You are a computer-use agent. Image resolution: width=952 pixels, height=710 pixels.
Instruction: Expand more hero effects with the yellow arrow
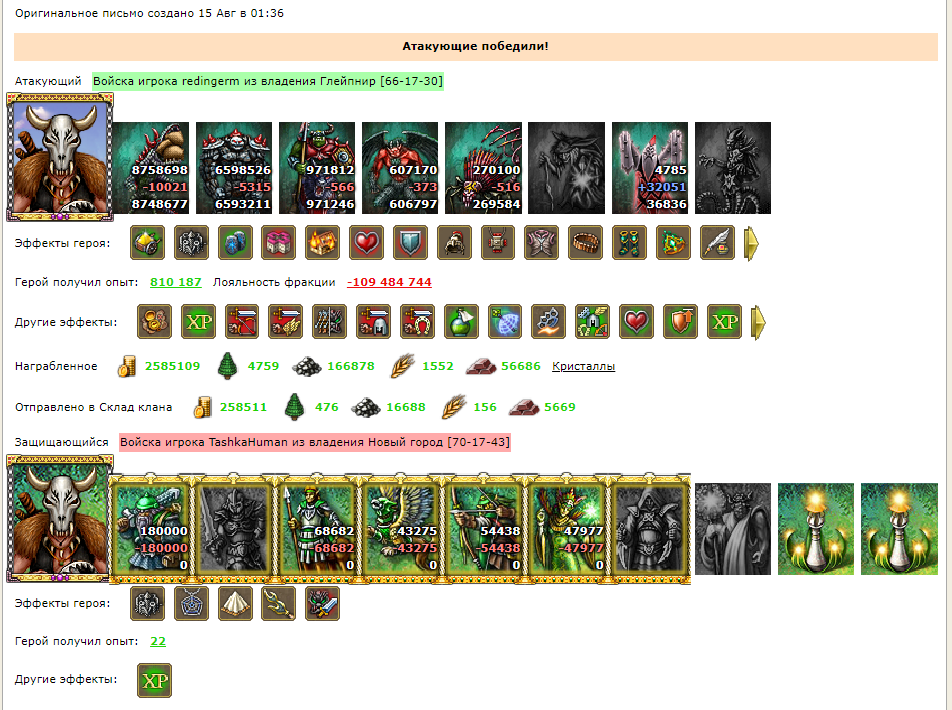[751, 244]
